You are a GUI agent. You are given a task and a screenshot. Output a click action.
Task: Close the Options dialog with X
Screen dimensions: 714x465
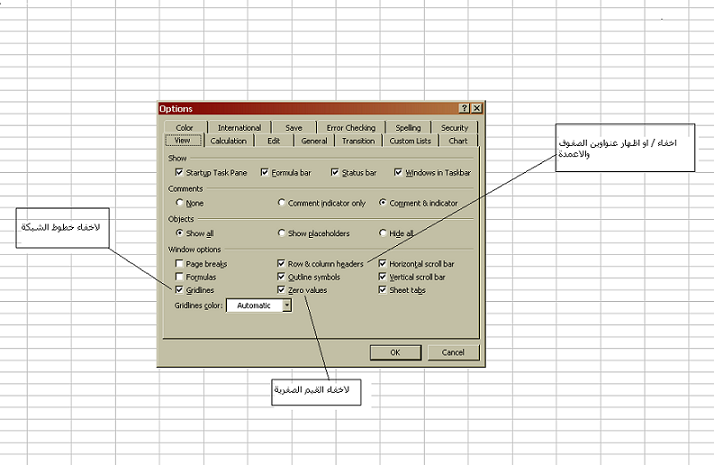click(477, 108)
